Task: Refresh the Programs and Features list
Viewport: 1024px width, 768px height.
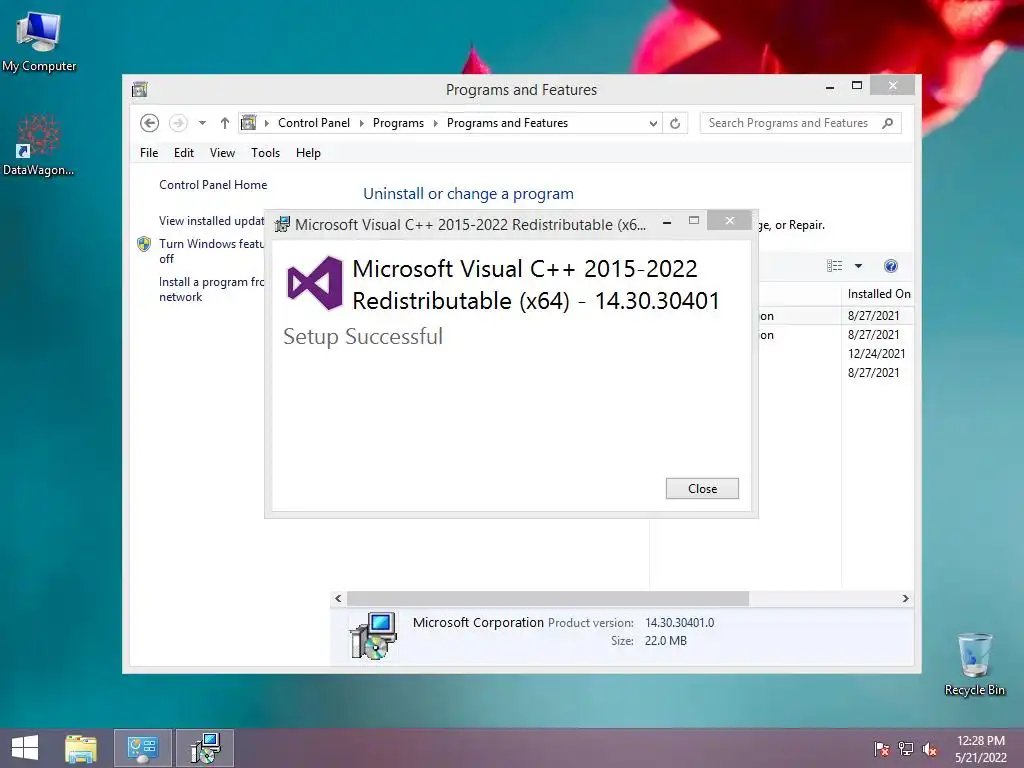Action: pos(675,123)
